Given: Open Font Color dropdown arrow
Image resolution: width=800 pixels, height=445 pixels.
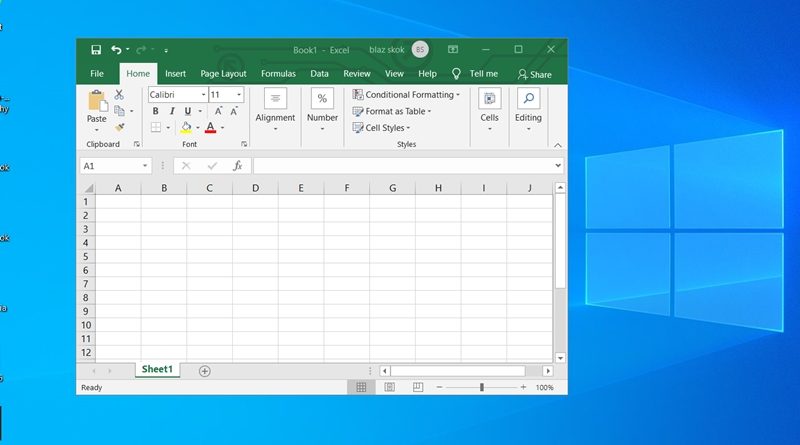Looking at the screenshot, I should tap(222, 128).
